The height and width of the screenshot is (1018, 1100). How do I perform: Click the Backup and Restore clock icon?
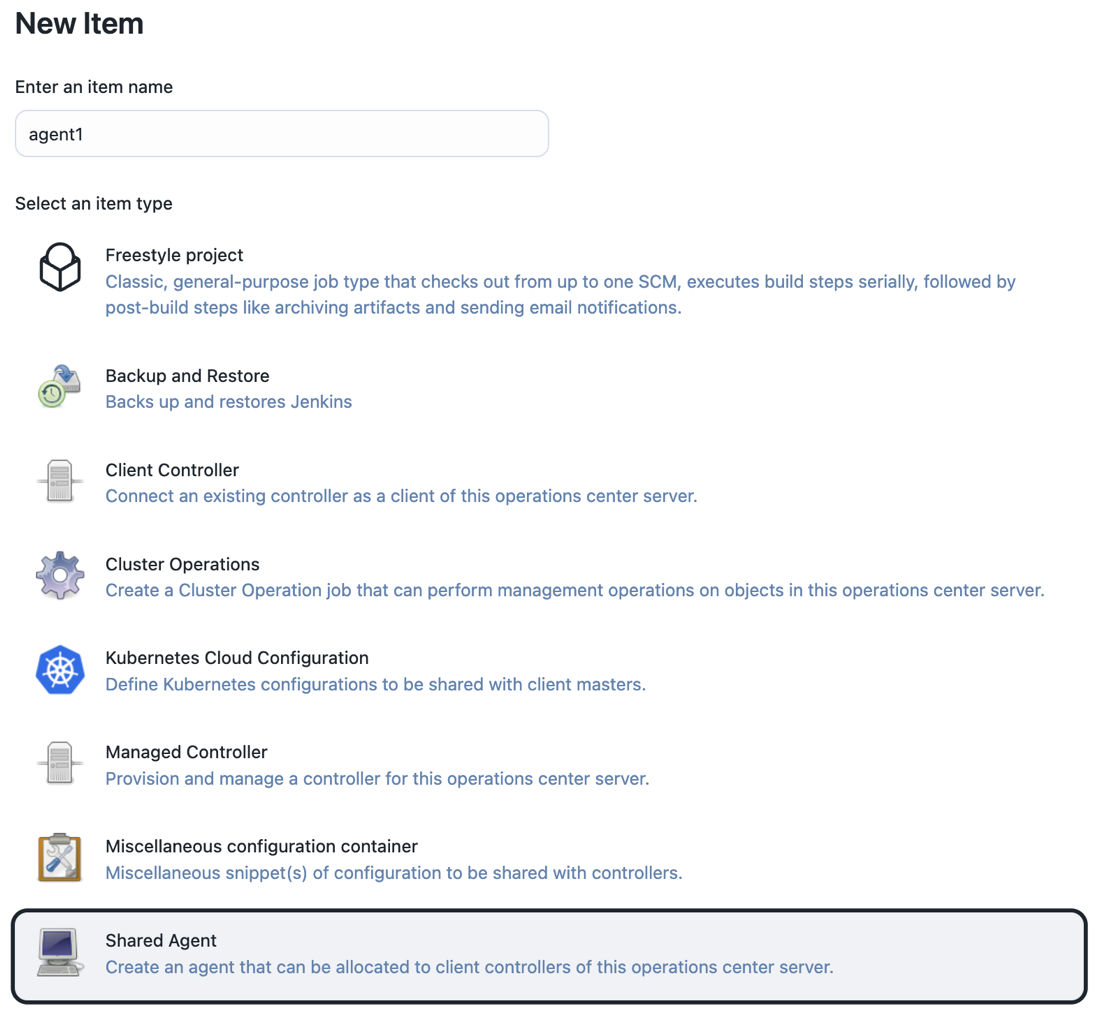(x=59, y=387)
